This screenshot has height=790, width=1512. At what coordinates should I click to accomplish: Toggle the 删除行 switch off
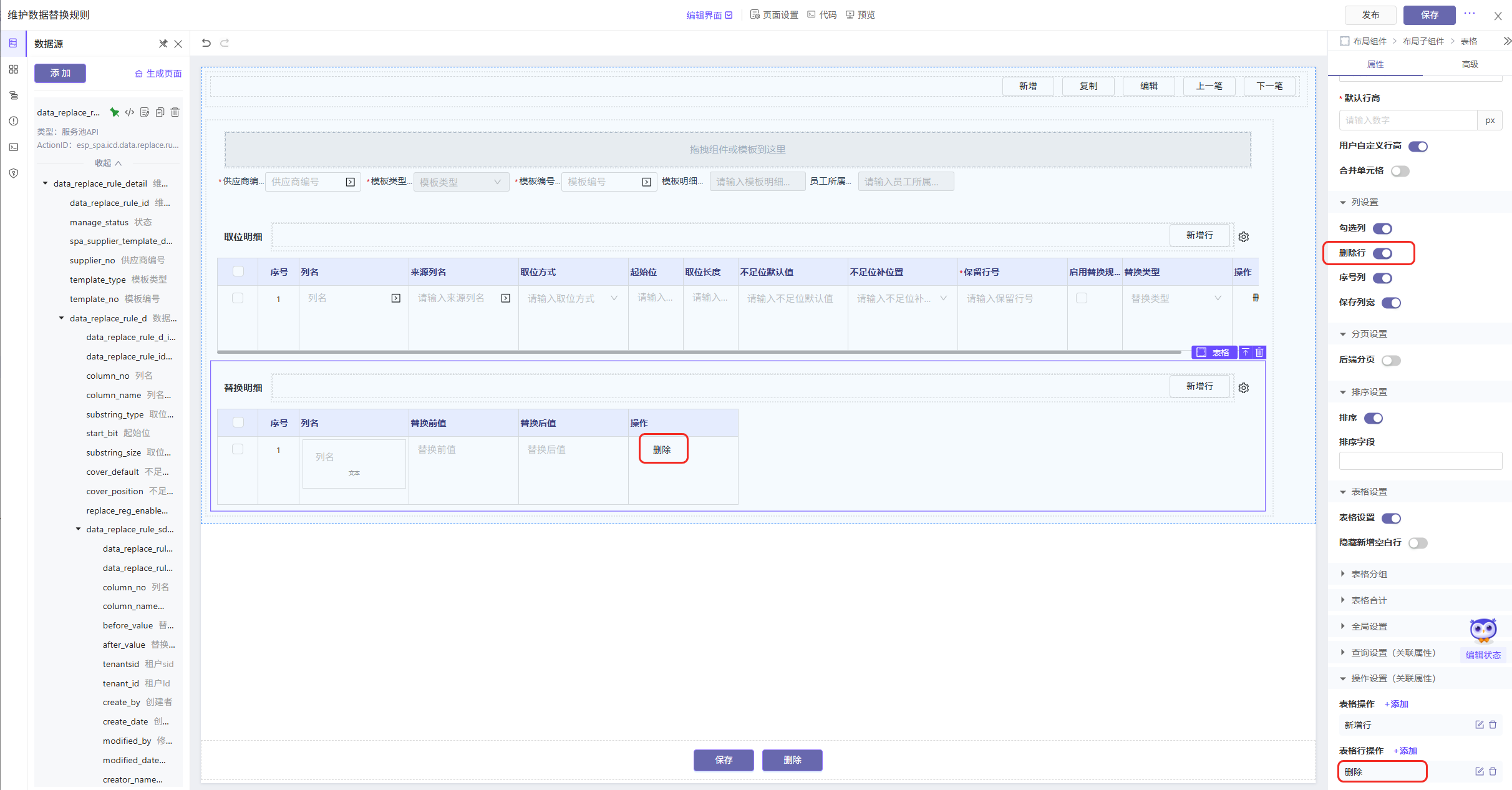pos(1383,253)
